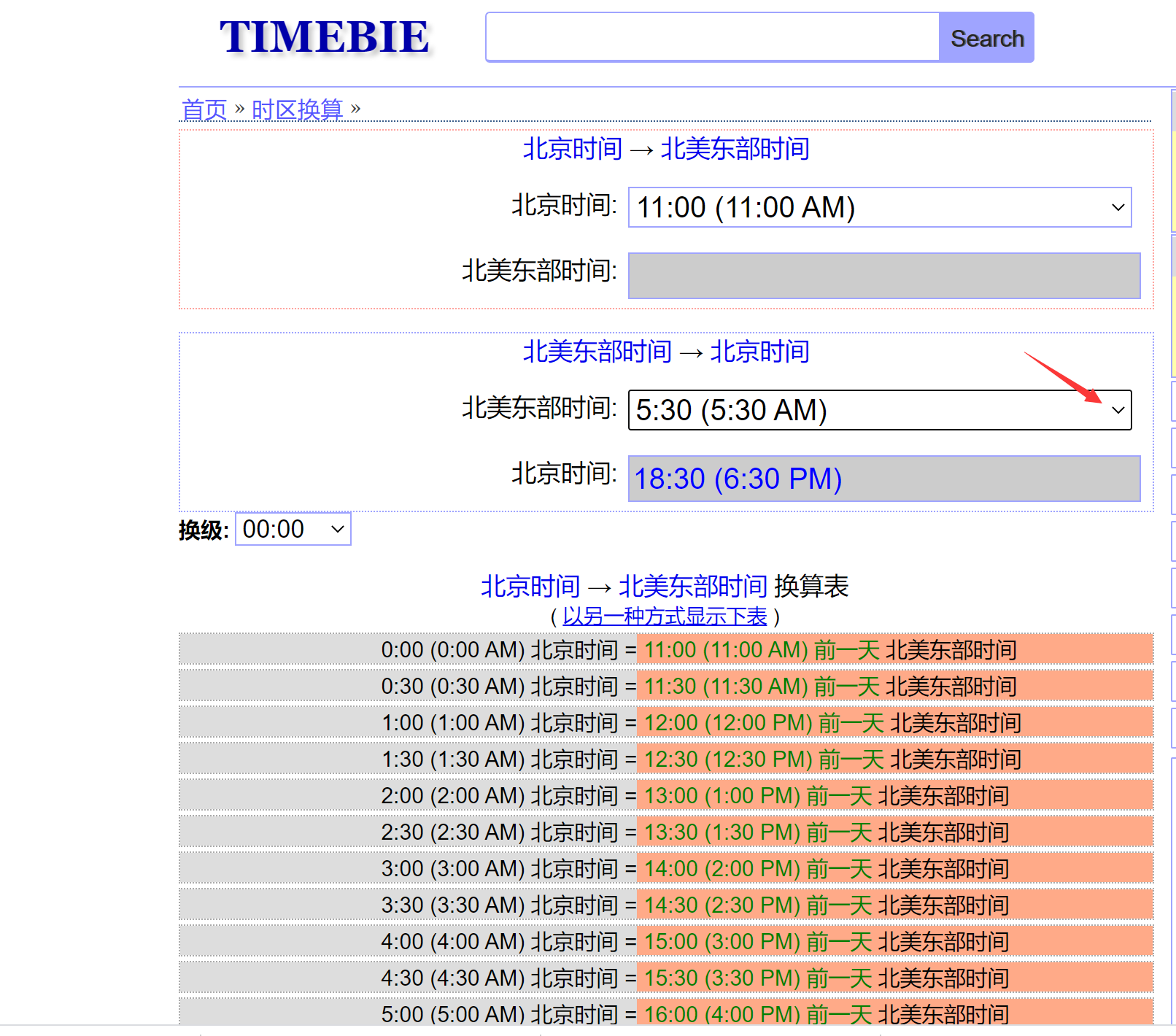Click 北美东部时间 link in 换算表 title
The height and width of the screenshot is (1036, 1176).
coord(692,587)
